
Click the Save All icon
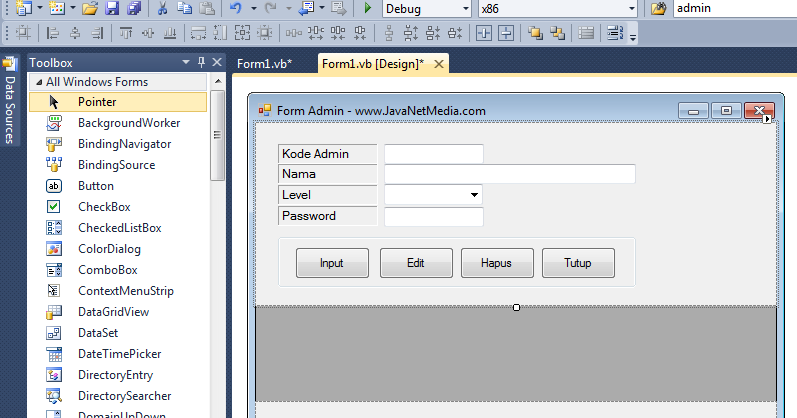tap(134, 8)
